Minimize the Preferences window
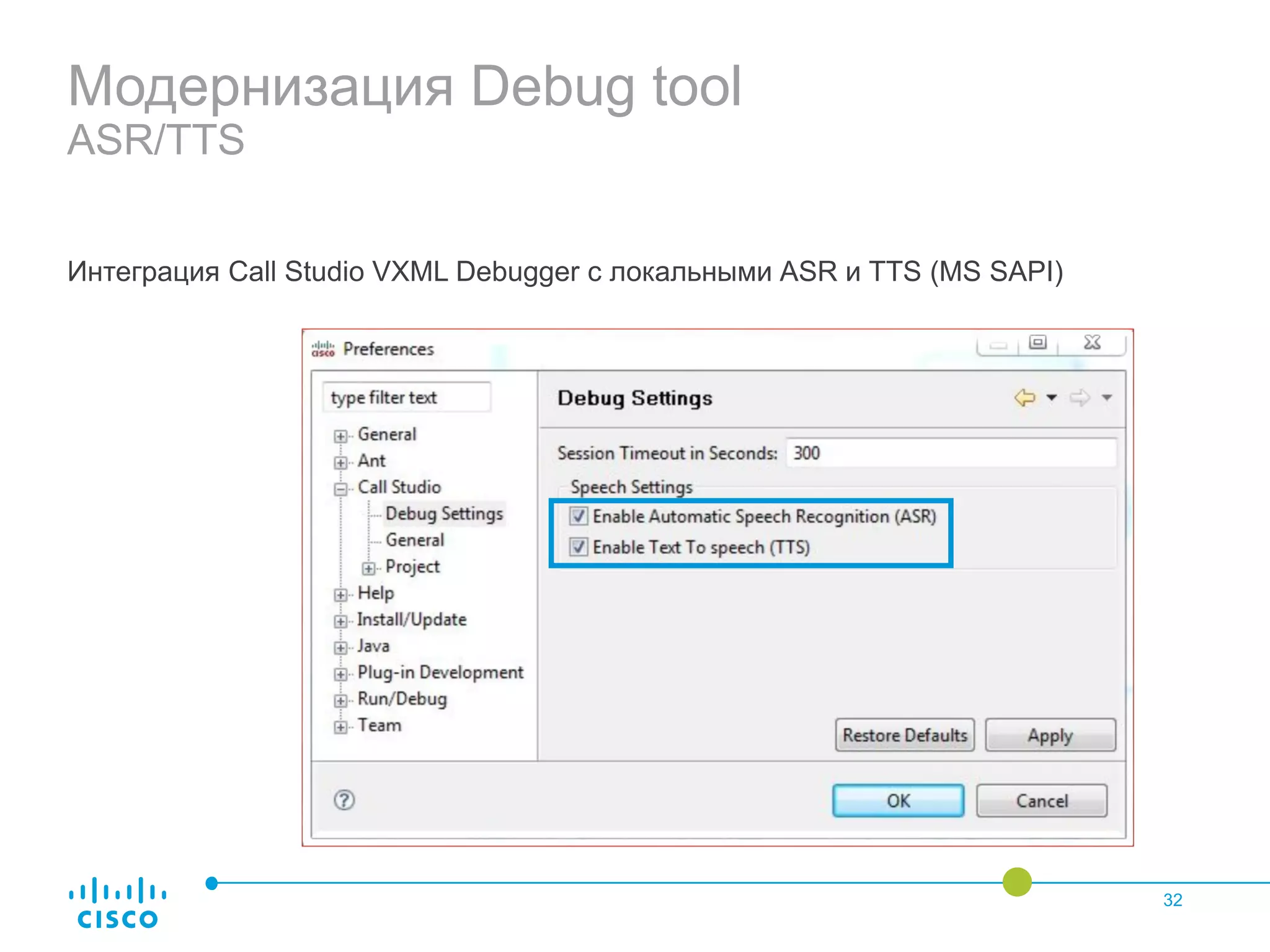 tap(998, 345)
